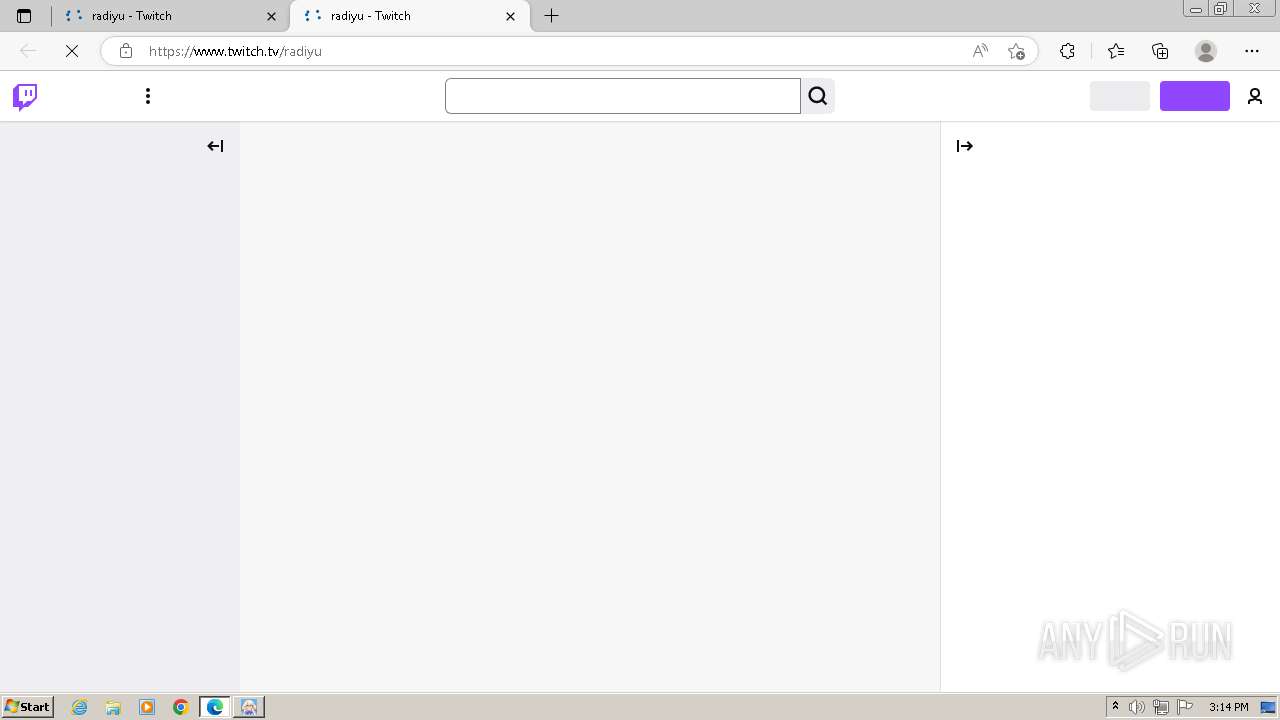Collapse the left side navigation panel
Screen dimensions: 1280x720
[x=215, y=146]
